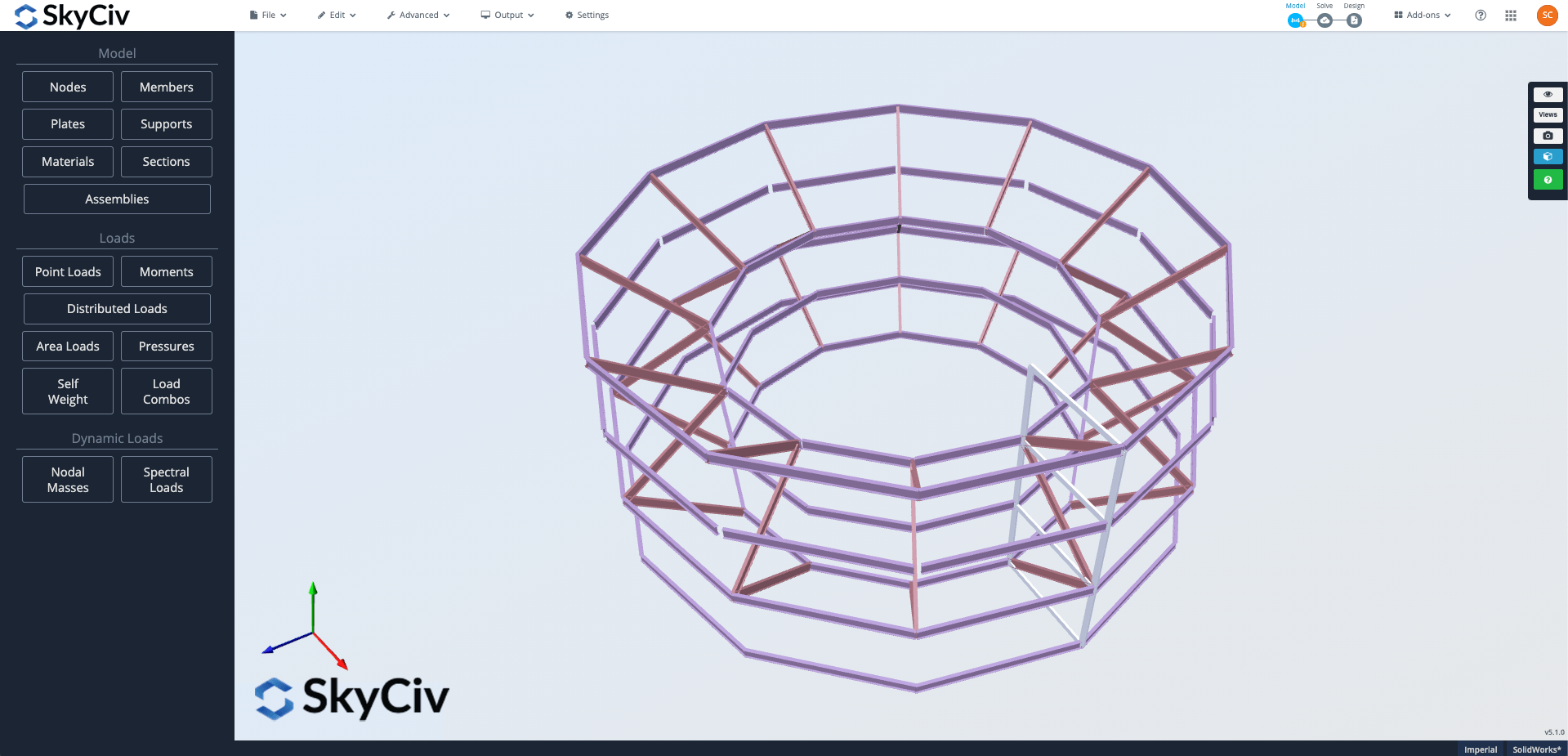The width and height of the screenshot is (1568, 756).
Task: Open help via the green question mark icon
Action: tap(1548, 179)
